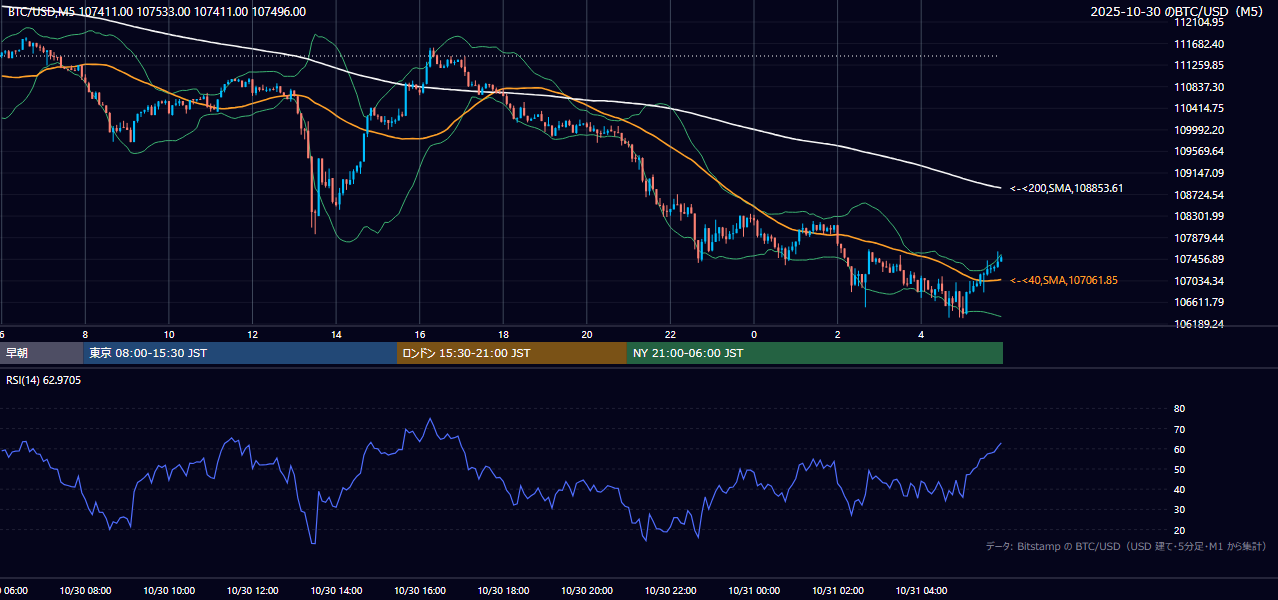
Task: Click the RSI 70 level label
Action: tap(1179, 429)
